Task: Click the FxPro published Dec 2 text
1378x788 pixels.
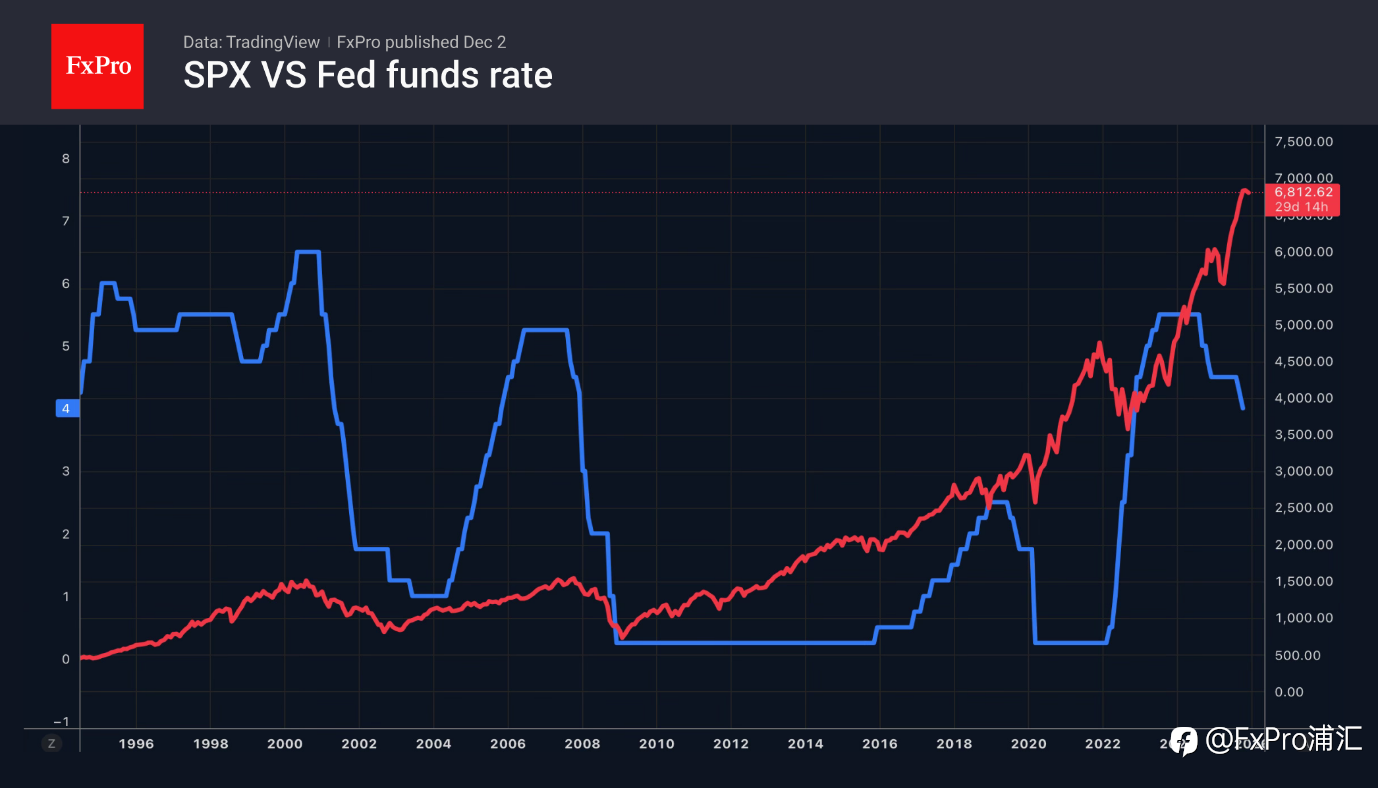Action: pyautogui.click(x=421, y=42)
